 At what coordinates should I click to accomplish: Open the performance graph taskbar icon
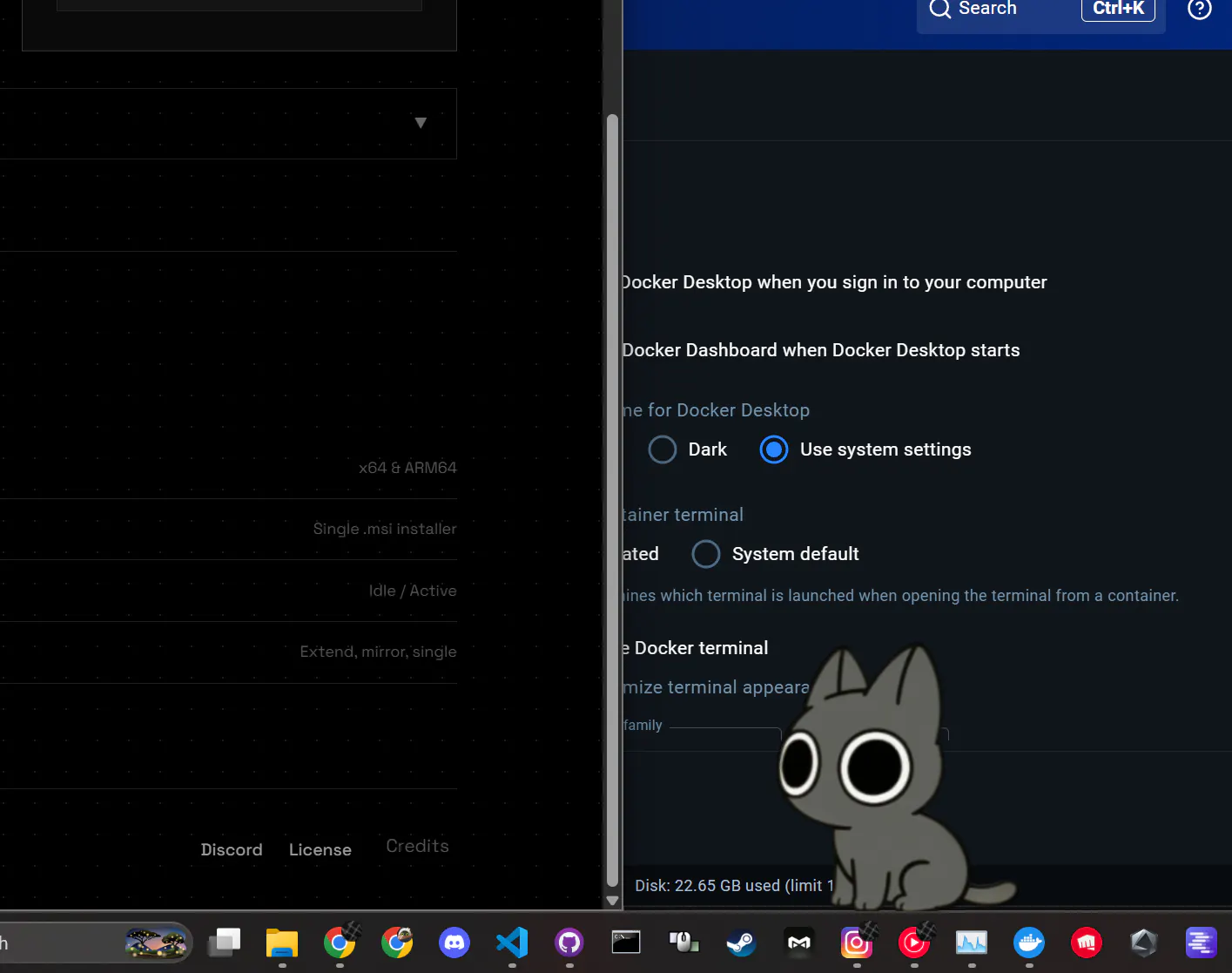(x=972, y=943)
